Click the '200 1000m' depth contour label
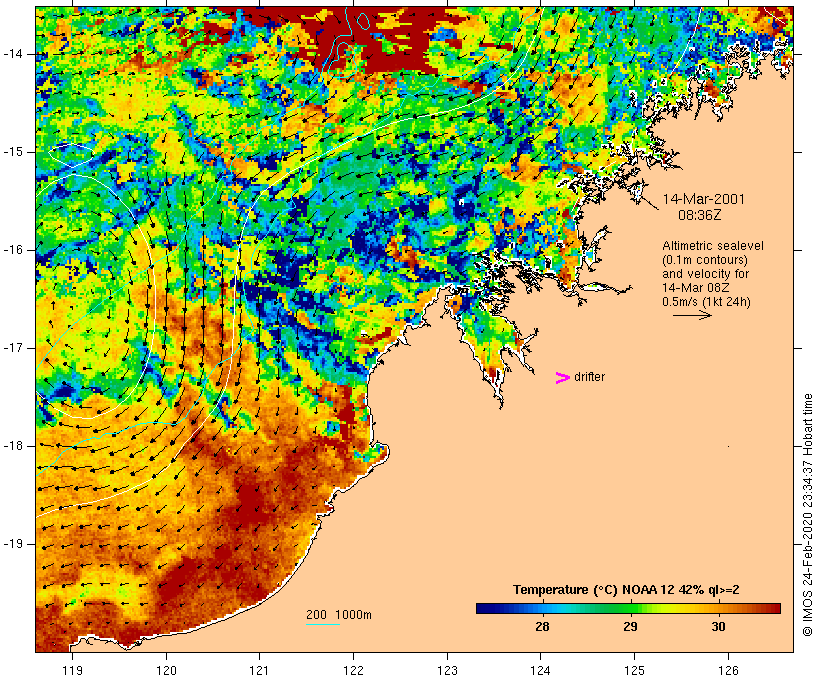The image size is (820, 680). (339, 615)
